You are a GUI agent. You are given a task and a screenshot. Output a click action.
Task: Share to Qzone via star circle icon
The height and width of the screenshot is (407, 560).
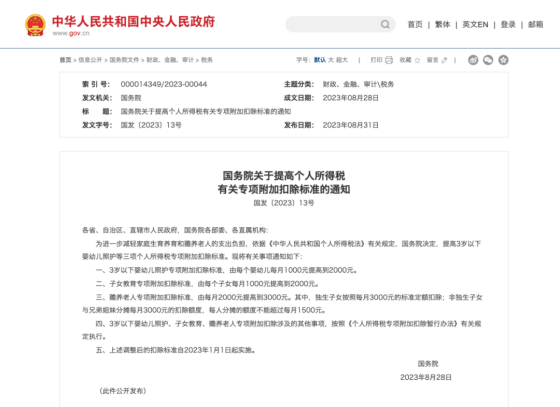504,60
